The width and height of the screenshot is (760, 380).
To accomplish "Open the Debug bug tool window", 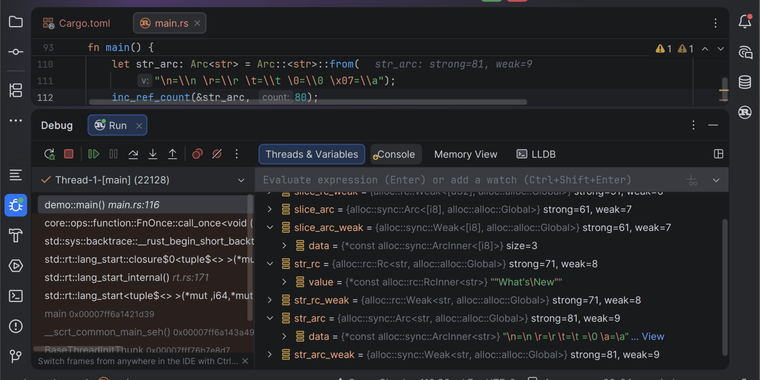I will pyautogui.click(x=16, y=205).
